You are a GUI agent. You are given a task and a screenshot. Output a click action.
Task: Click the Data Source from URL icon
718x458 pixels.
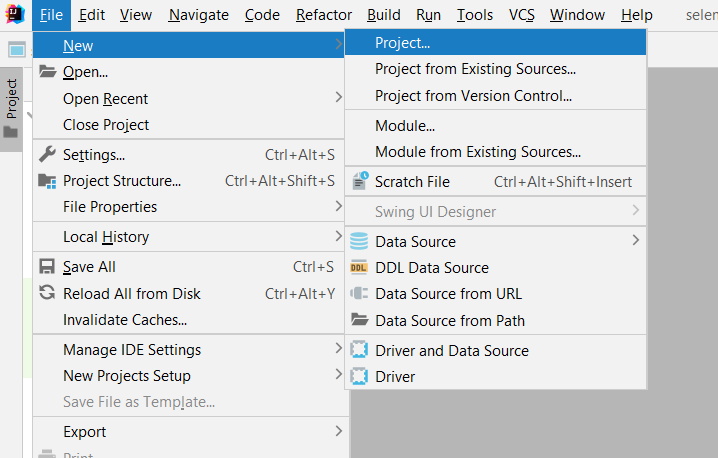pos(359,294)
